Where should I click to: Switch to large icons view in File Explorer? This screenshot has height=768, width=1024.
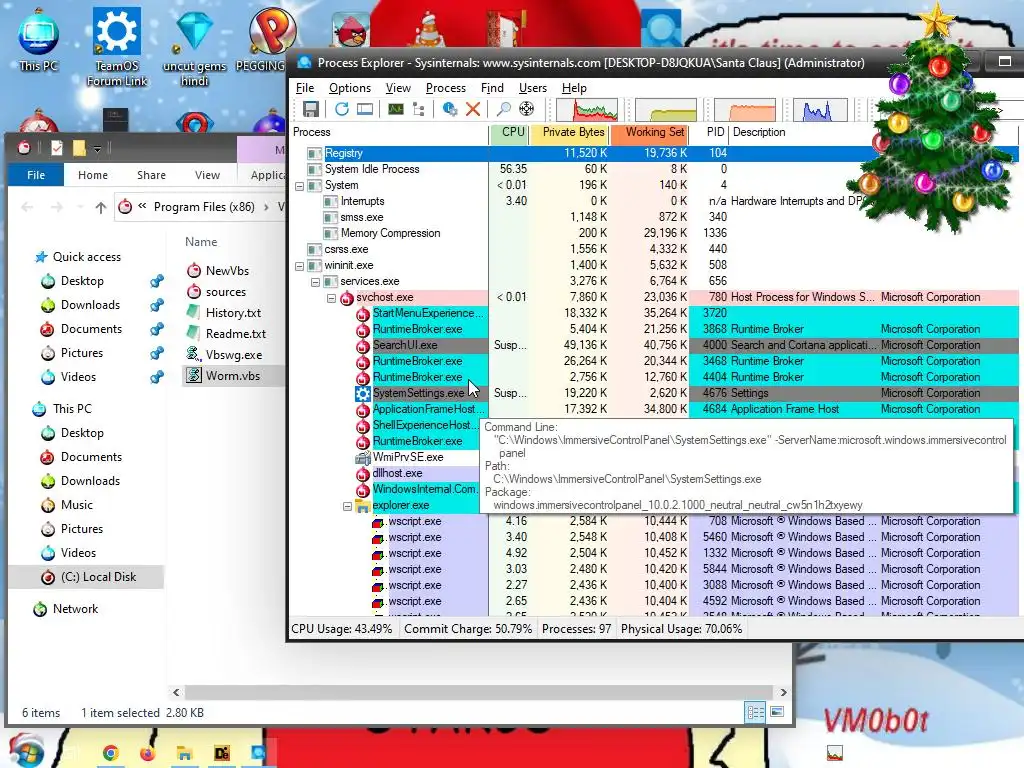777,712
